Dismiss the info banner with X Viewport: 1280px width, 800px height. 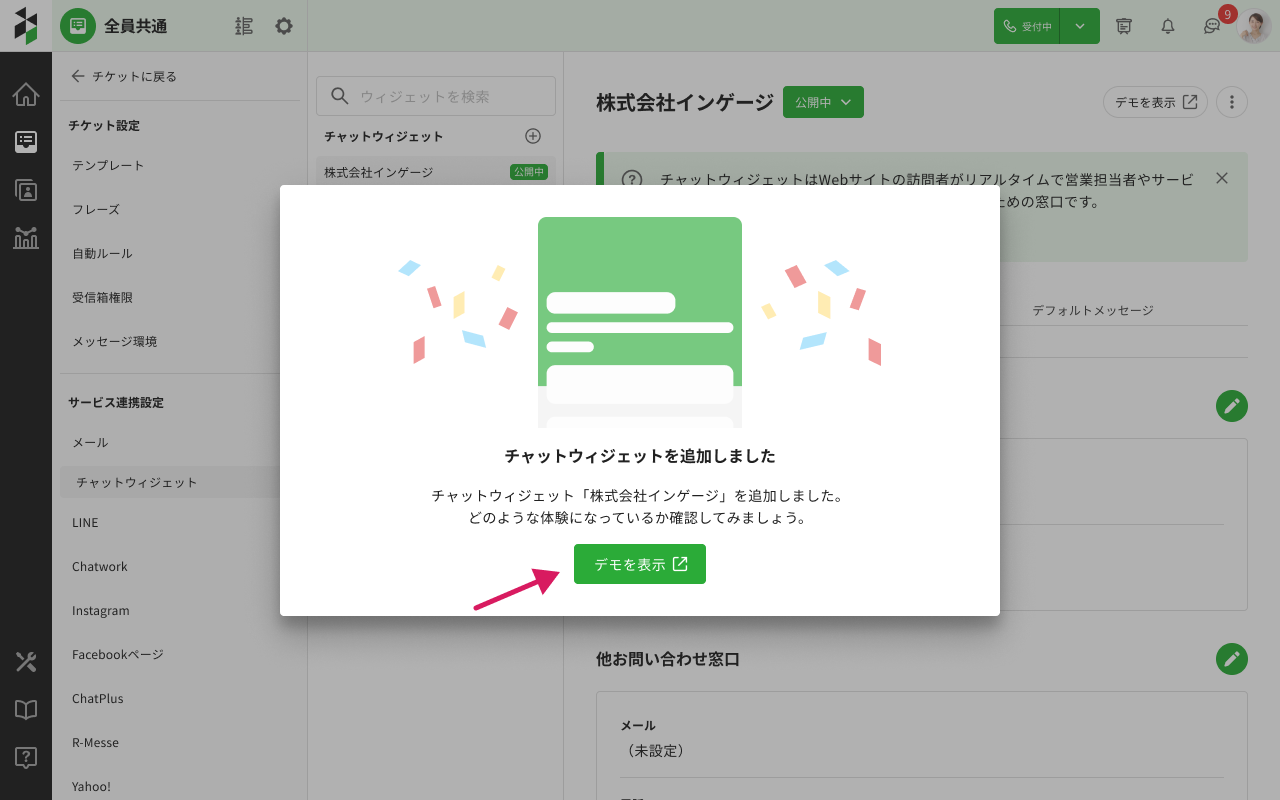click(x=1221, y=178)
